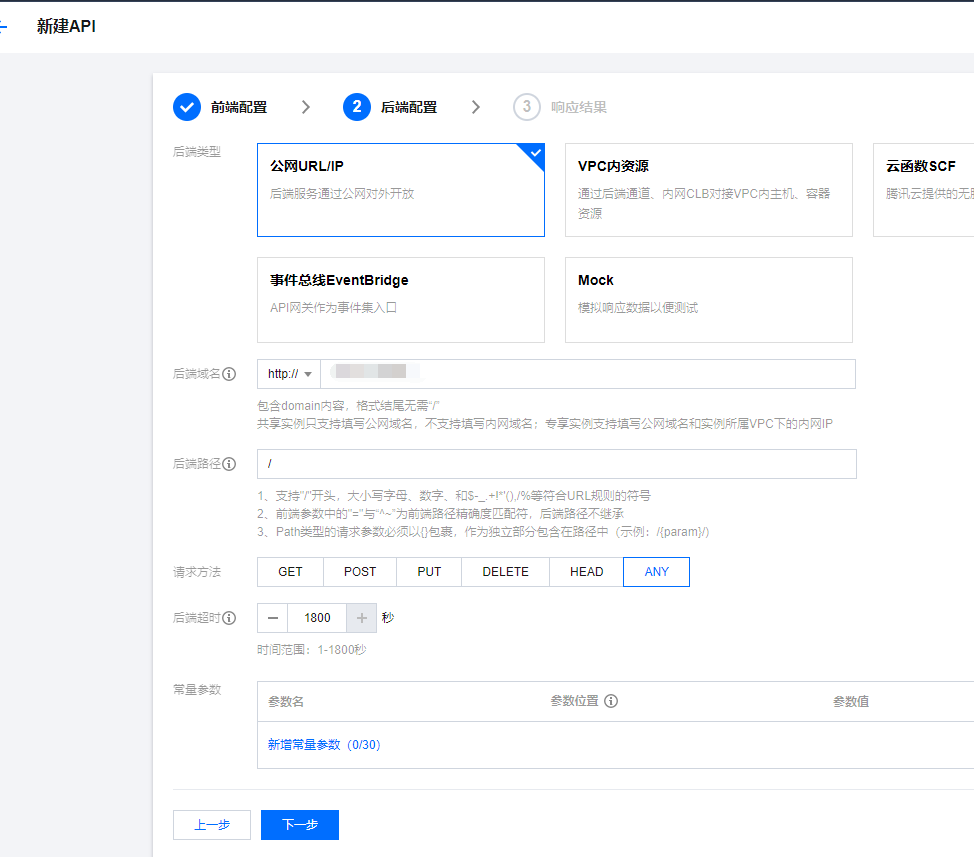
Task: Click the info icon next to 参数位置
Action: (611, 701)
